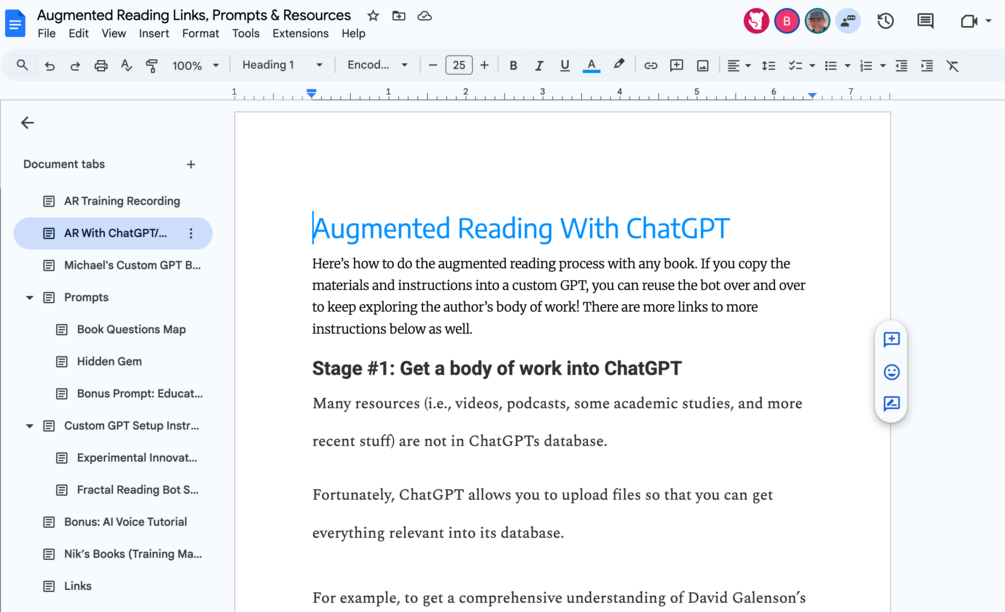Add a new document tab
The image size is (1005, 612).
190,165
